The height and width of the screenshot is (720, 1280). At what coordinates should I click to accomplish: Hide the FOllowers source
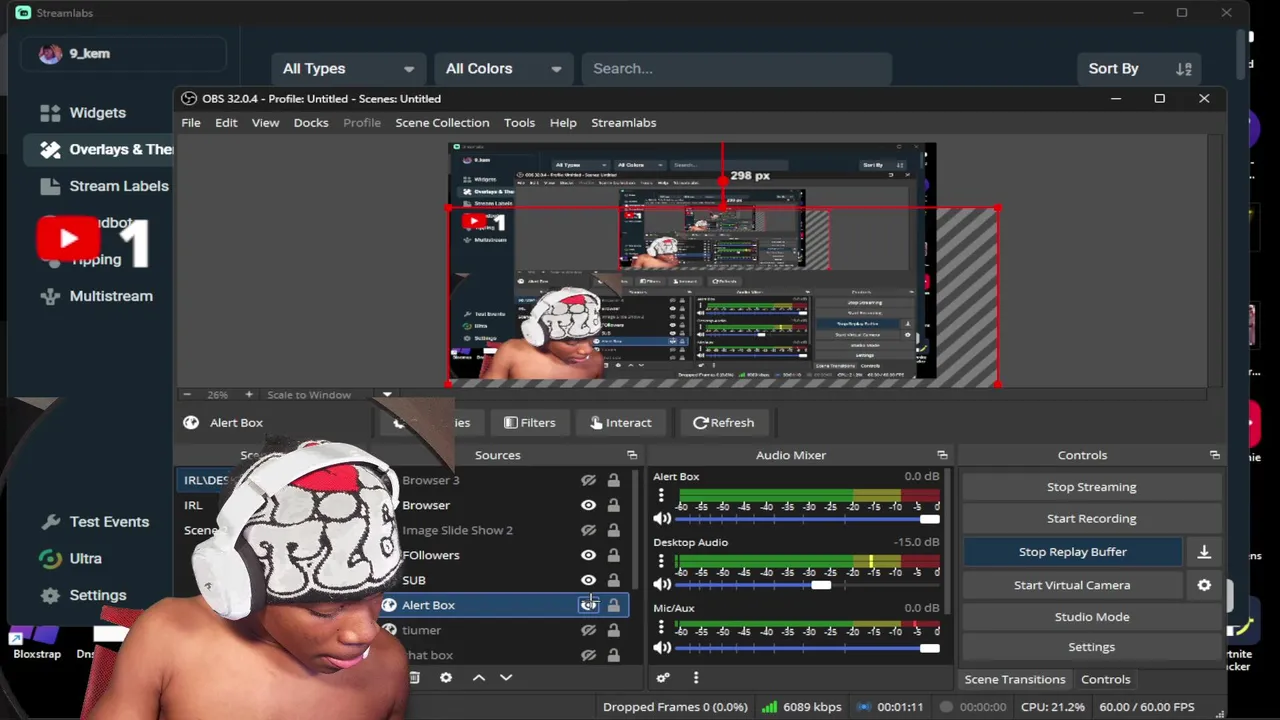coord(588,556)
